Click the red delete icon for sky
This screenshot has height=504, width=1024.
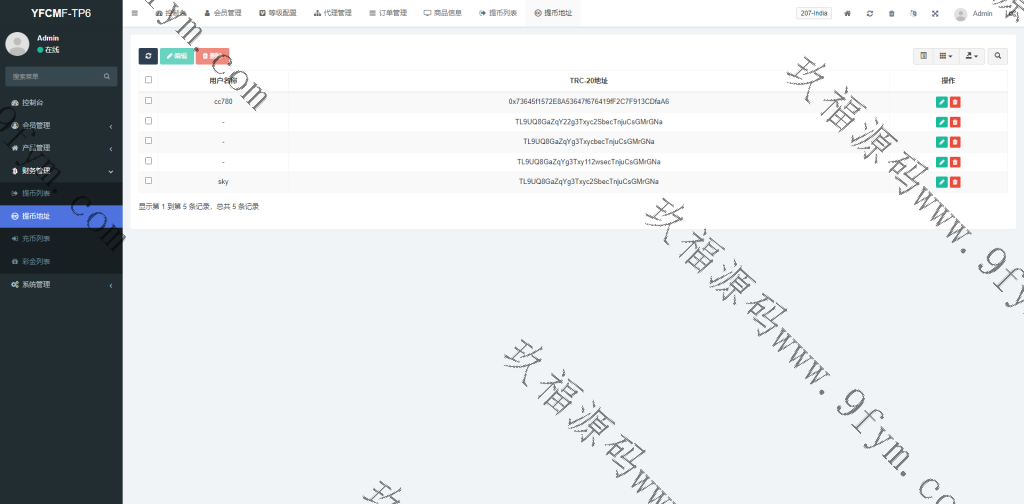point(955,181)
